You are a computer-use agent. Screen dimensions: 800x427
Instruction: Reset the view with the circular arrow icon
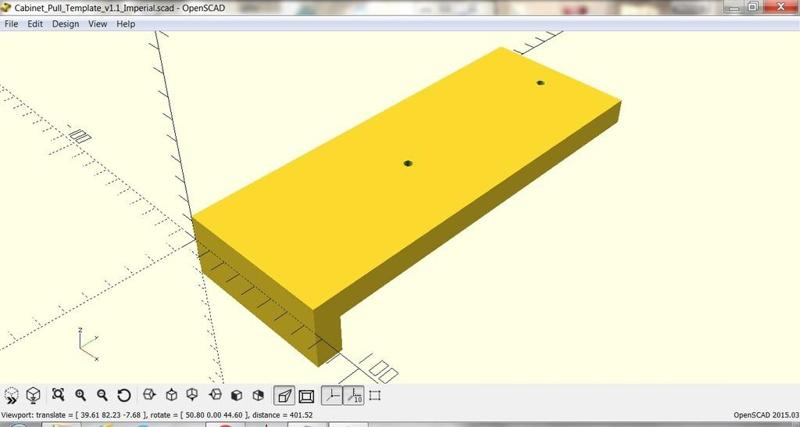[x=124, y=395]
